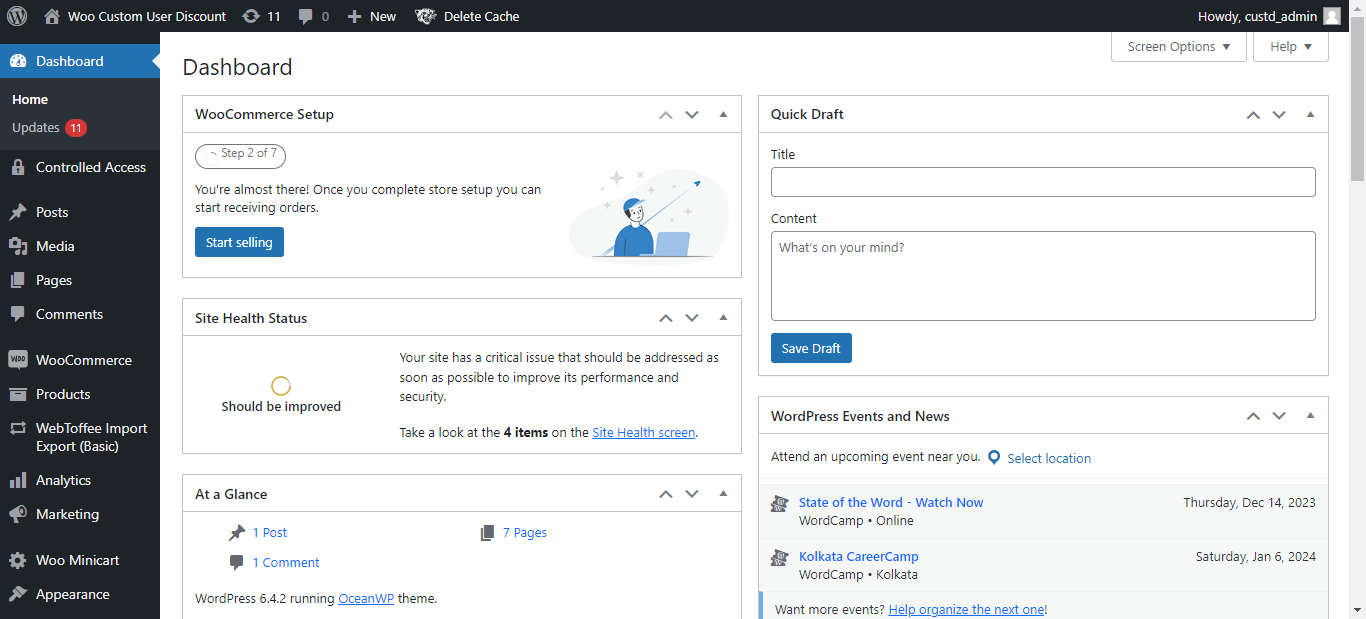Click Help organize the next one link

click(x=966, y=609)
